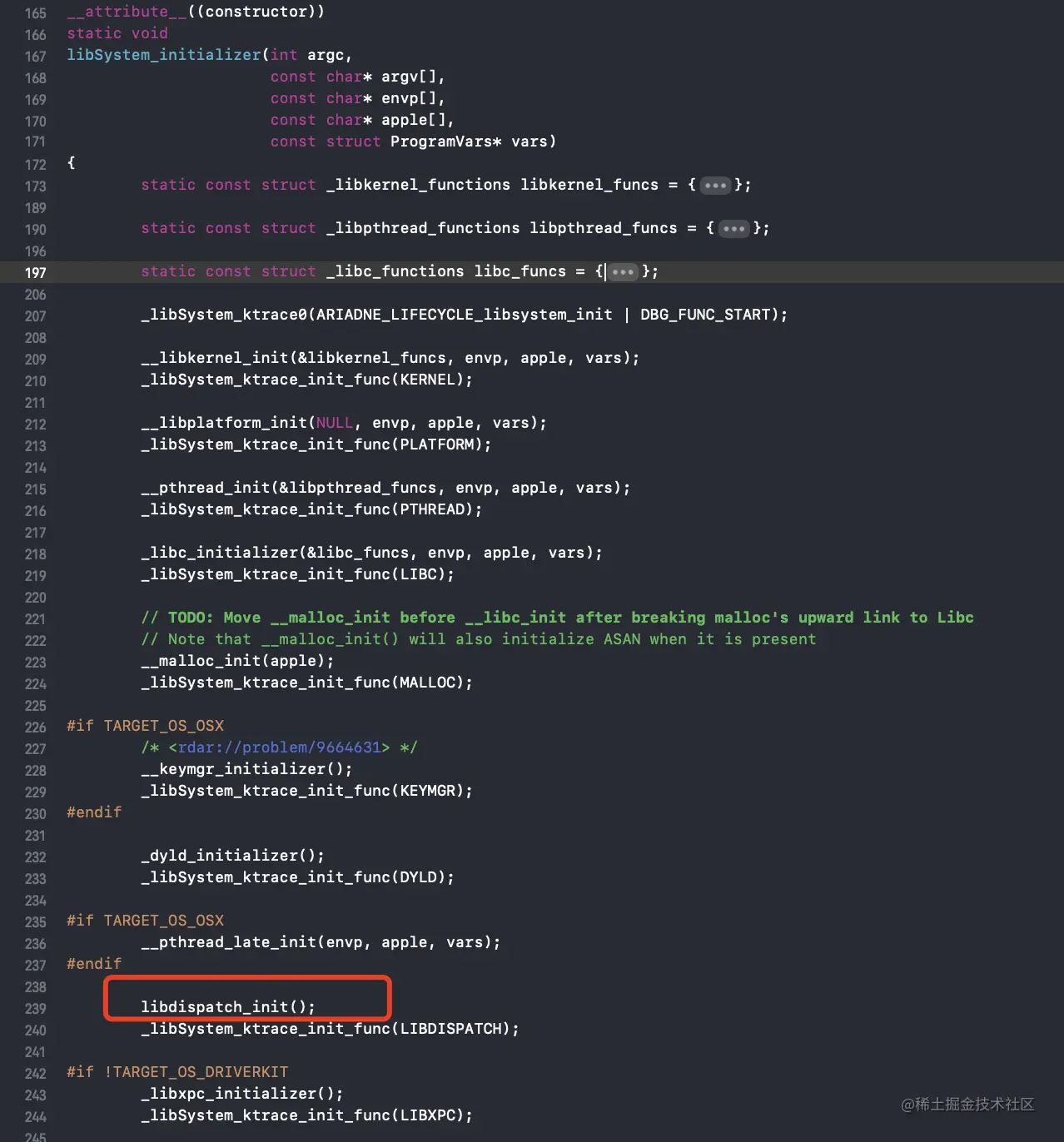The image size is (1064, 1142).
Task: Click ktrace_init_func(MALLOC) statement
Action: click(306, 683)
